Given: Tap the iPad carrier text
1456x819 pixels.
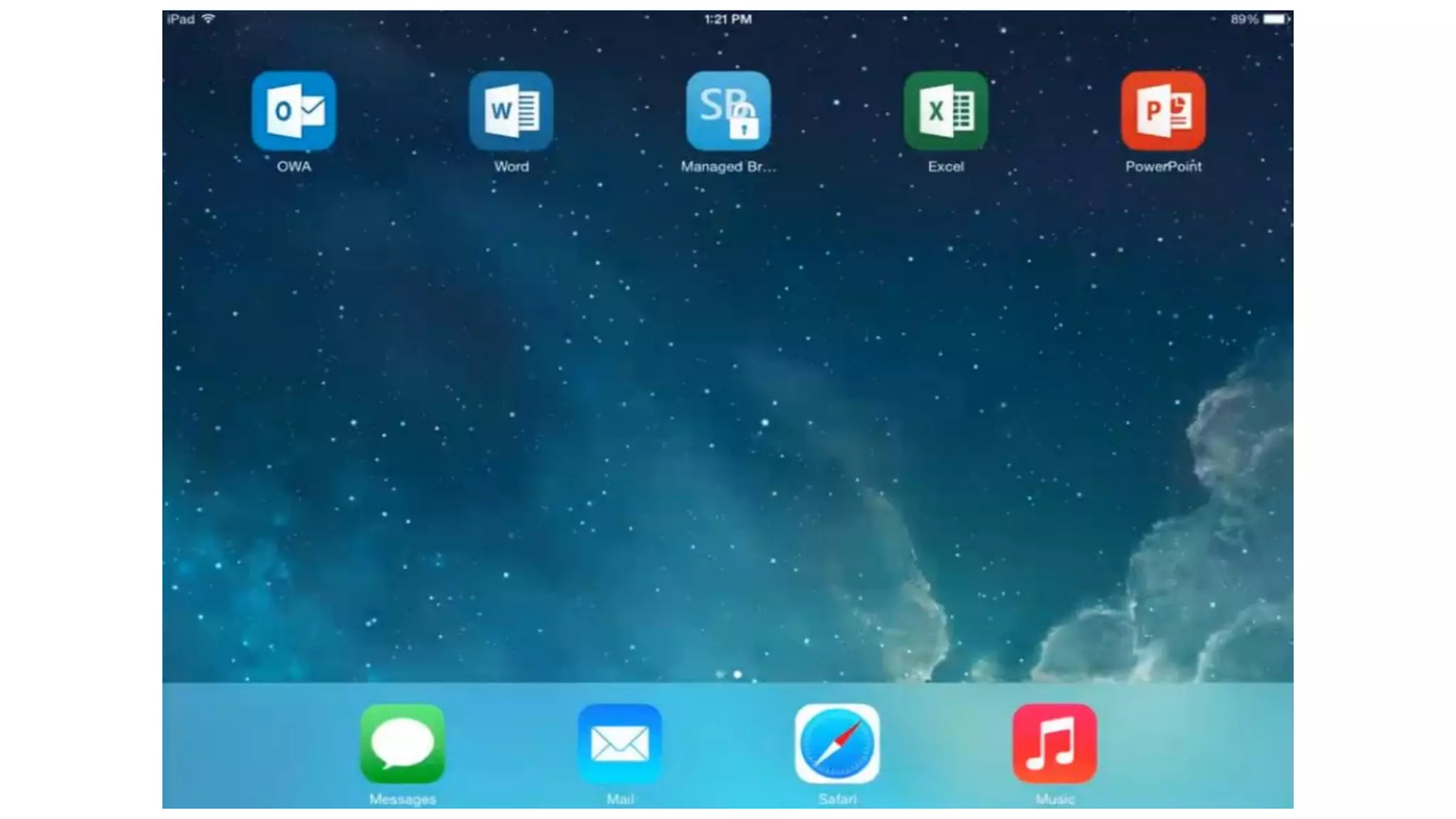Looking at the screenshot, I should coord(181,19).
